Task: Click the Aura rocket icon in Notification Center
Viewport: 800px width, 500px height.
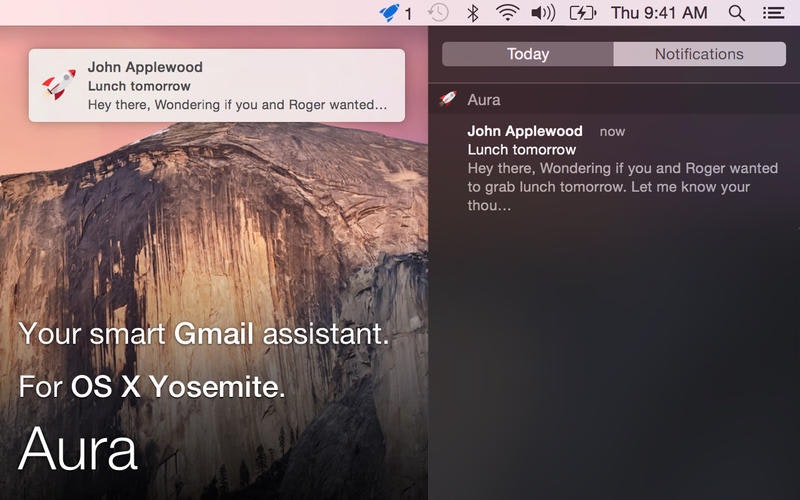Action: (448, 98)
